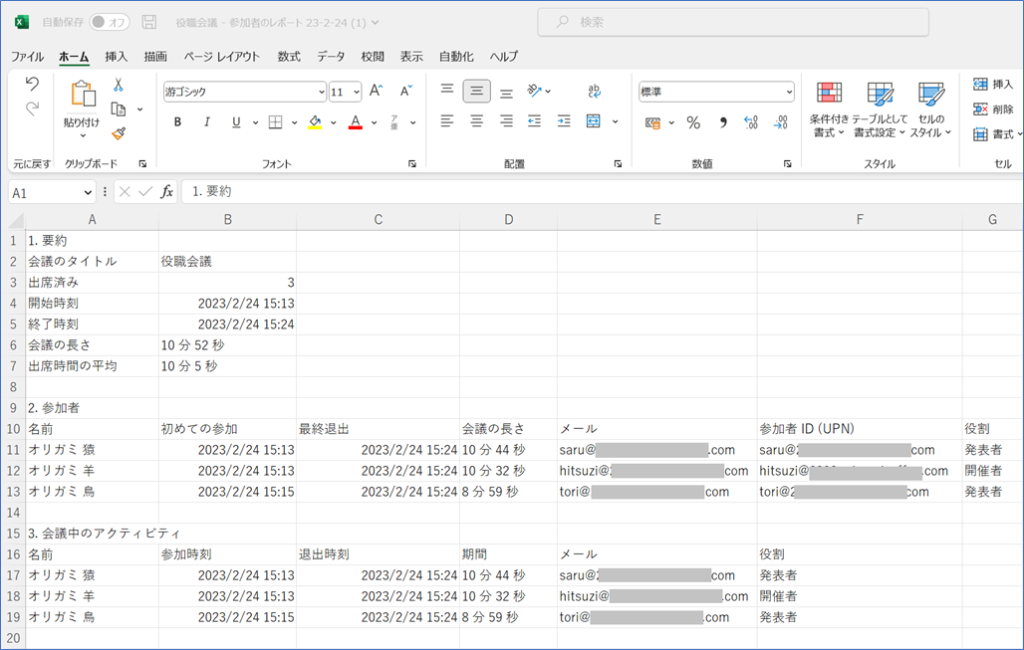1024x650 pixels.
Task: Click the 条件付き書式 button
Action: 829,110
